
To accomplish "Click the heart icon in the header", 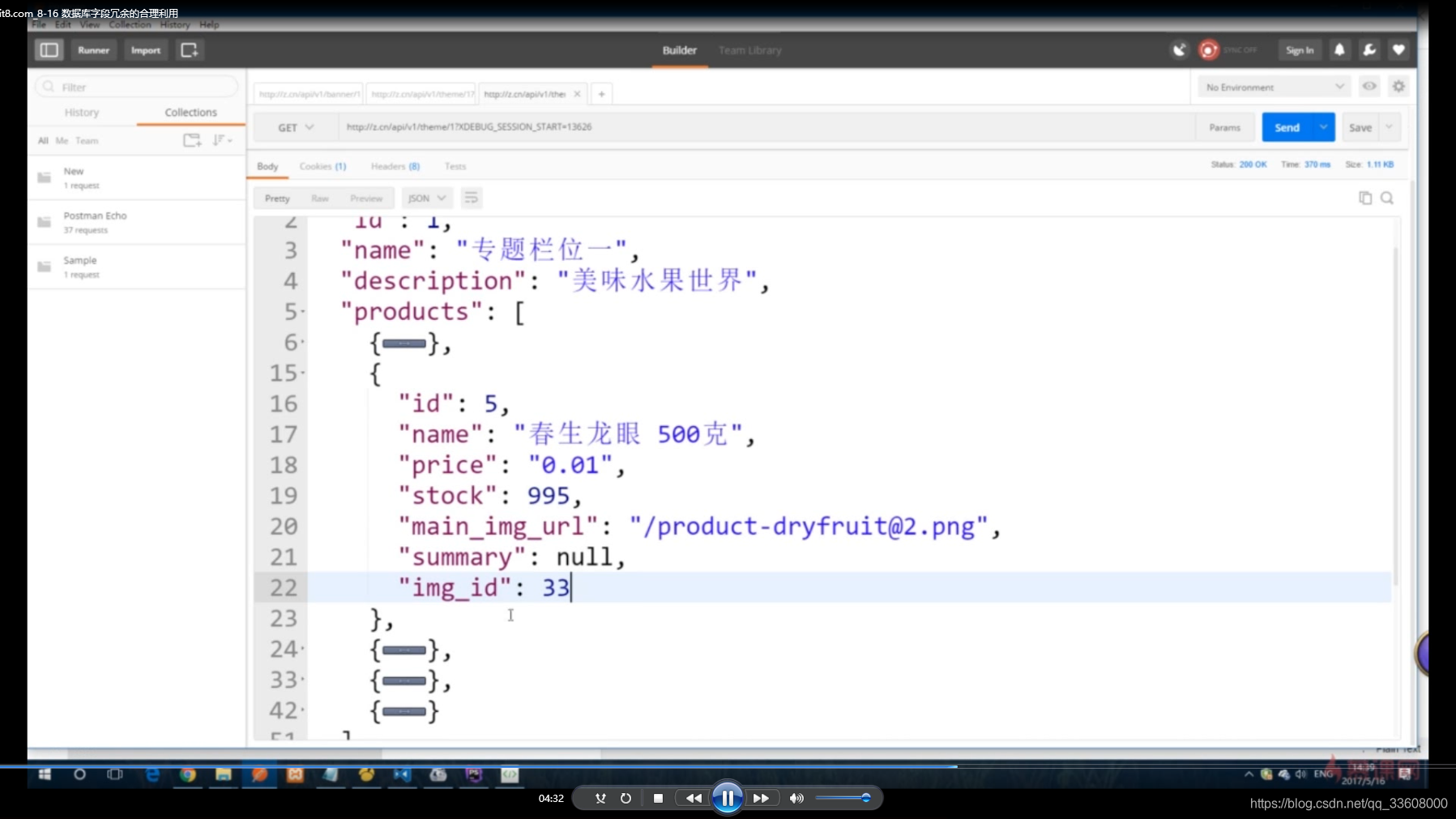I will click(x=1398, y=50).
